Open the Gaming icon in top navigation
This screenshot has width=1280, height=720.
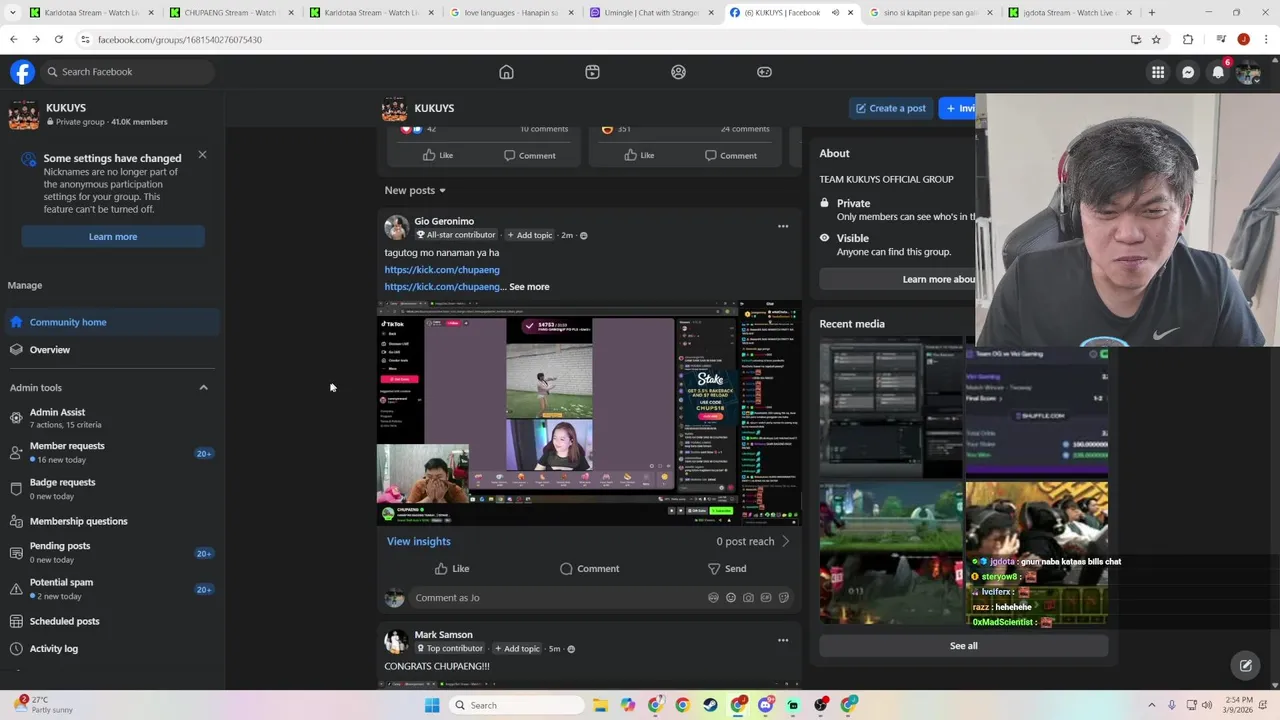pos(764,72)
